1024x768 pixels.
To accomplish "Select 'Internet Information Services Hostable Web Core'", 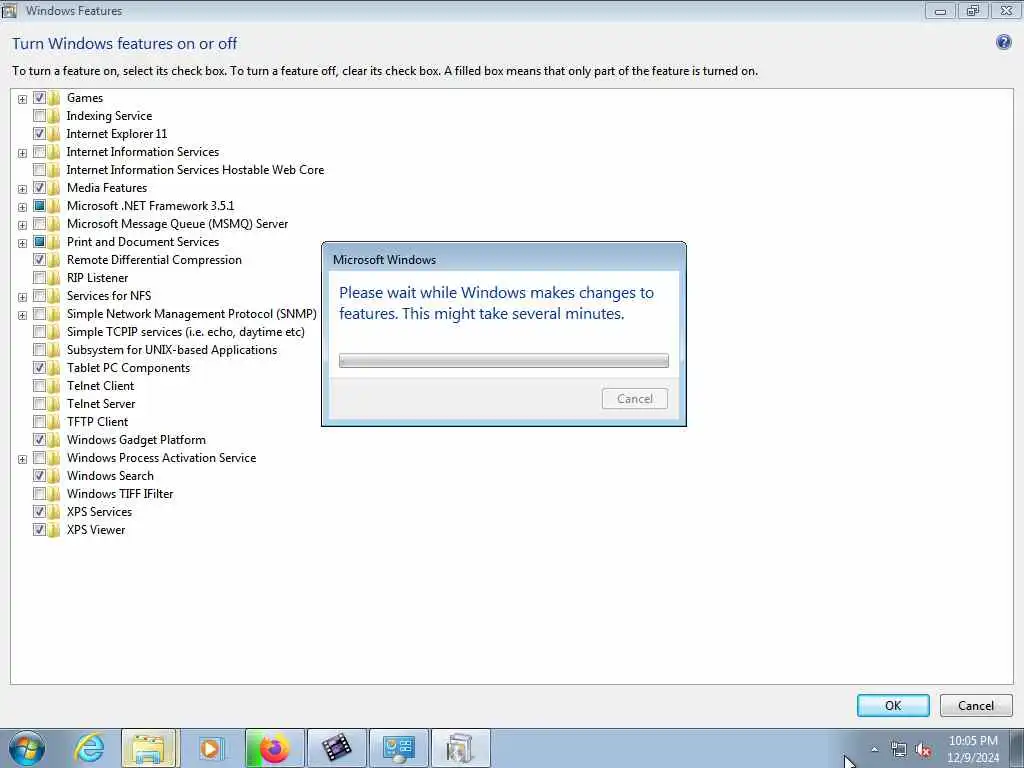I will click(195, 170).
